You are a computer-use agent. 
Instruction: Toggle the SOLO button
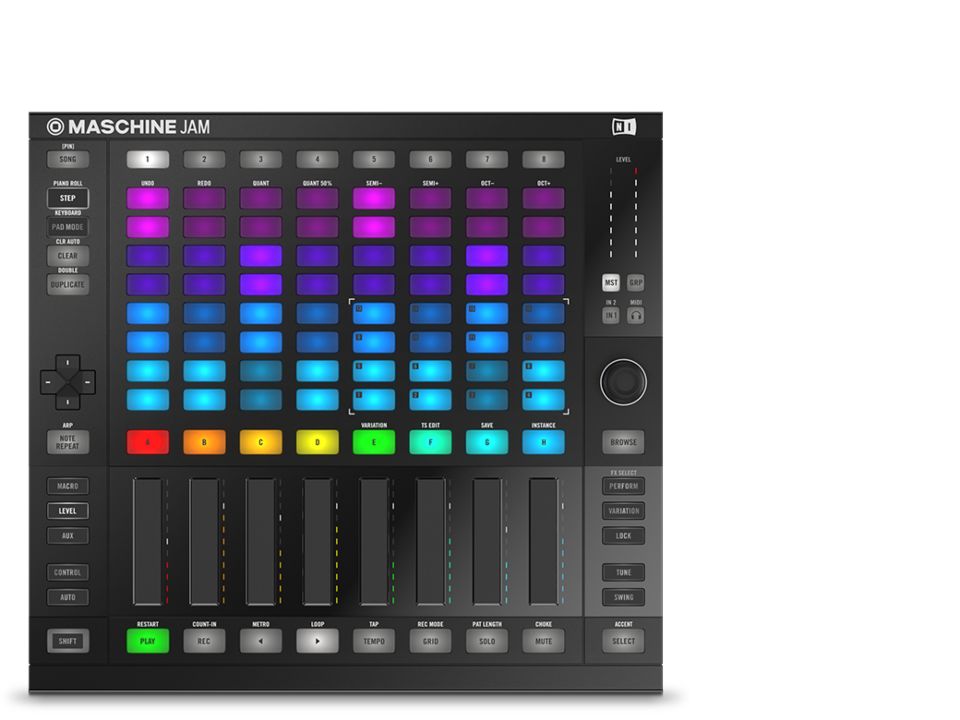coord(487,641)
